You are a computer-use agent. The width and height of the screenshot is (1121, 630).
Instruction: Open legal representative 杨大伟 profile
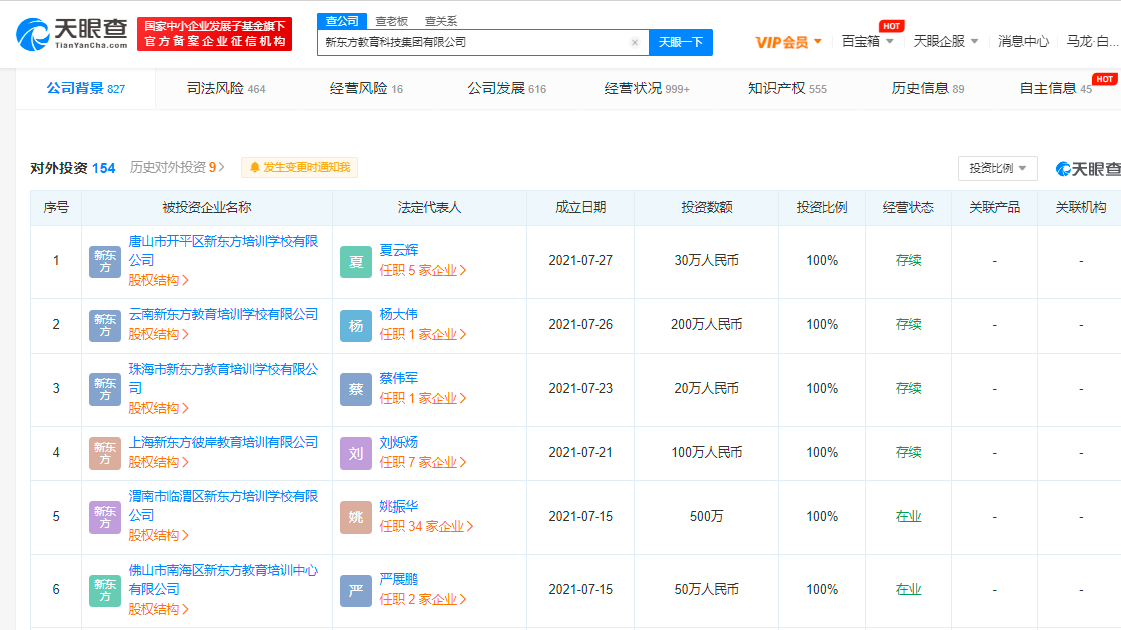click(x=398, y=314)
